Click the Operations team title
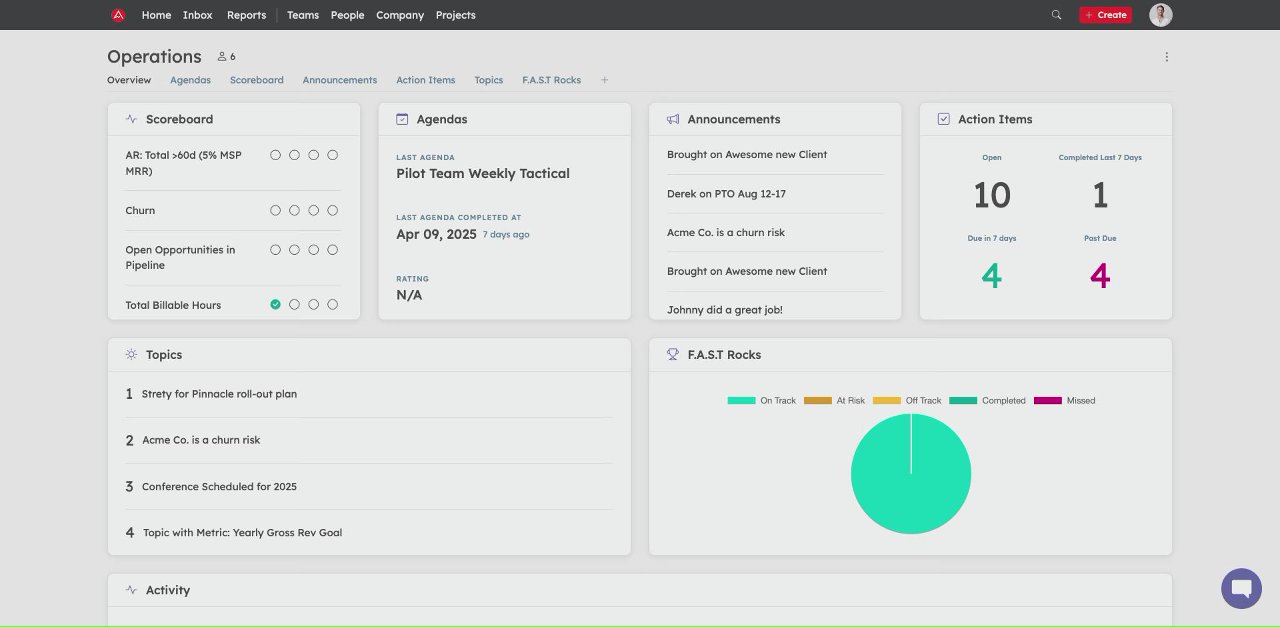 154,57
